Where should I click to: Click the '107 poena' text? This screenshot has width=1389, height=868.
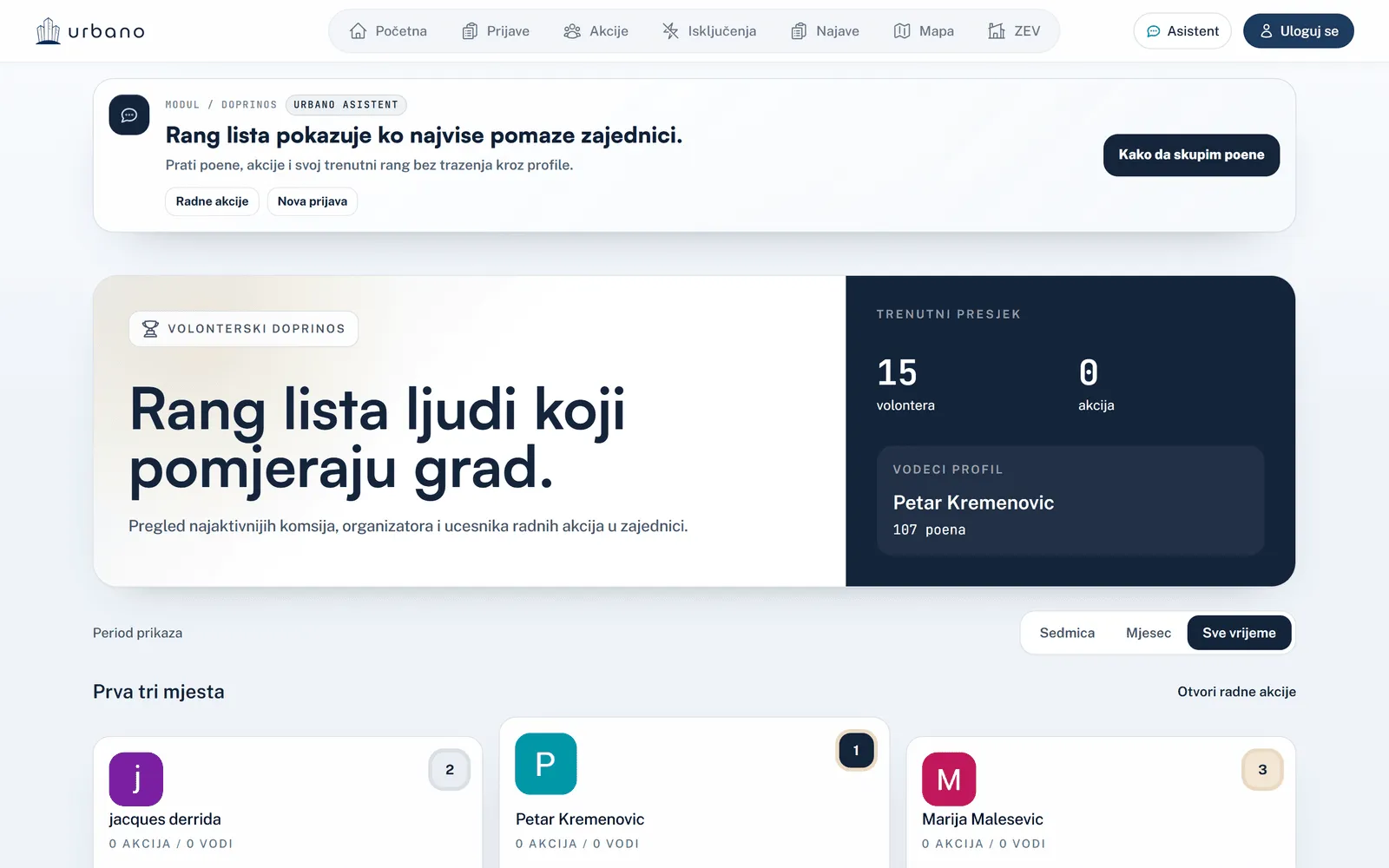click(x=929, y=529)
